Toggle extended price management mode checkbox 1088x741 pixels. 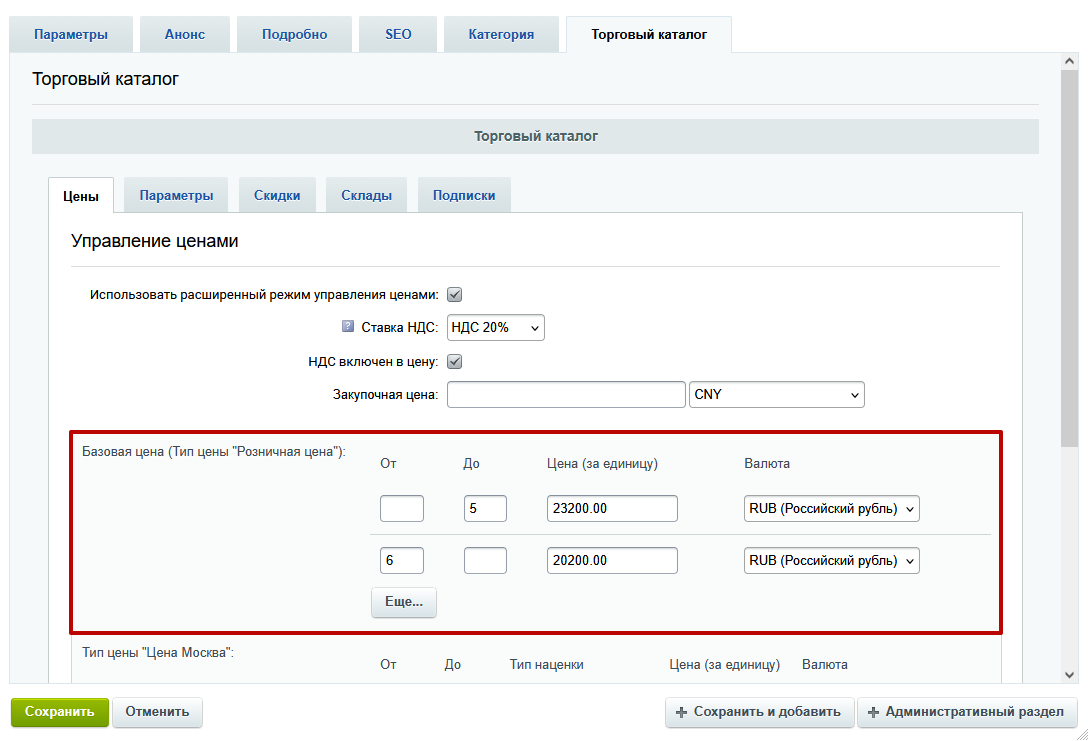[454, 295]
